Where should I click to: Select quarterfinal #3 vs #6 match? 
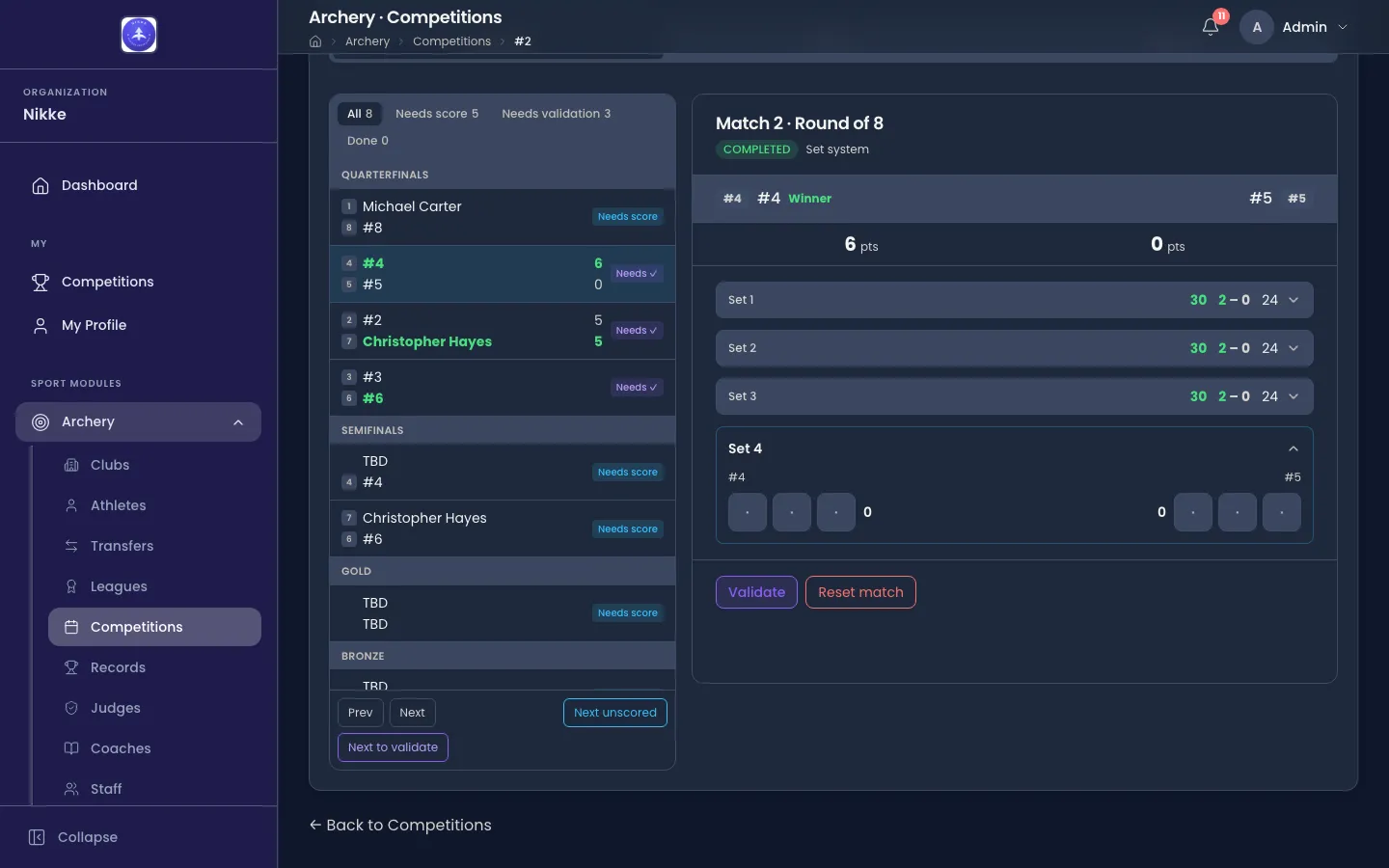point(503,388)
